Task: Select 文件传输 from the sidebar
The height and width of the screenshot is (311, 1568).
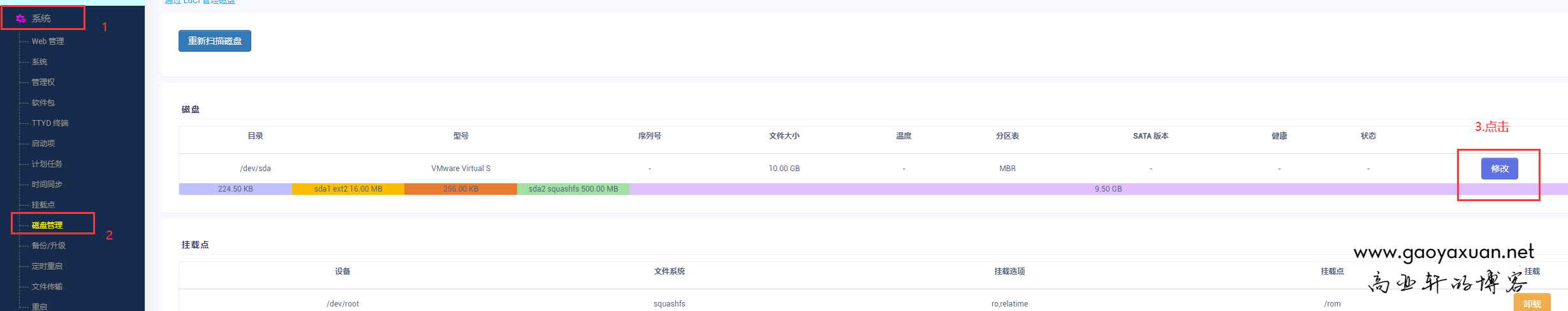Action: pyautogui.click(x=47, y=287)
